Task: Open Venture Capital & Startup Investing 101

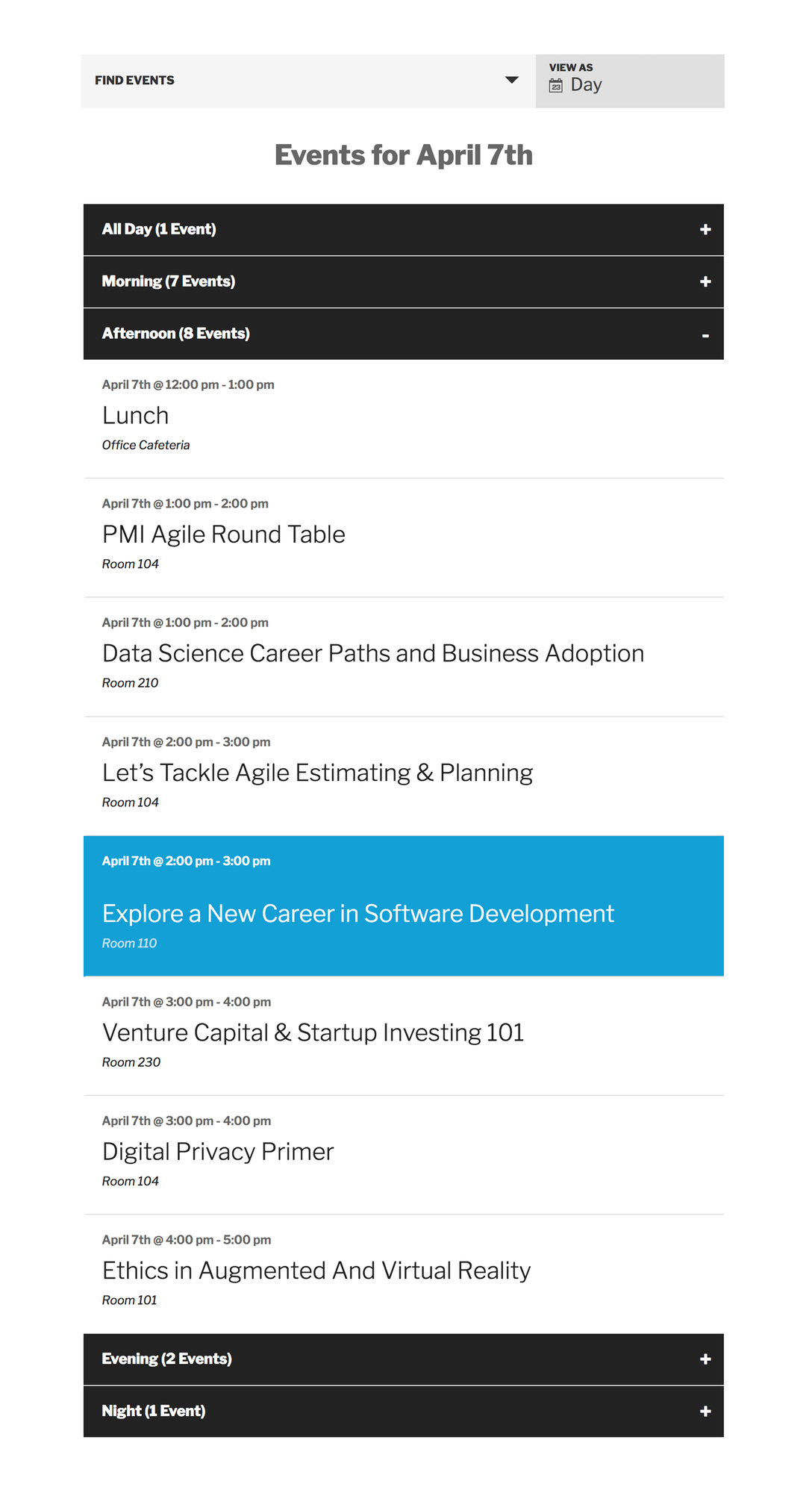Action: pos(313,1032)
